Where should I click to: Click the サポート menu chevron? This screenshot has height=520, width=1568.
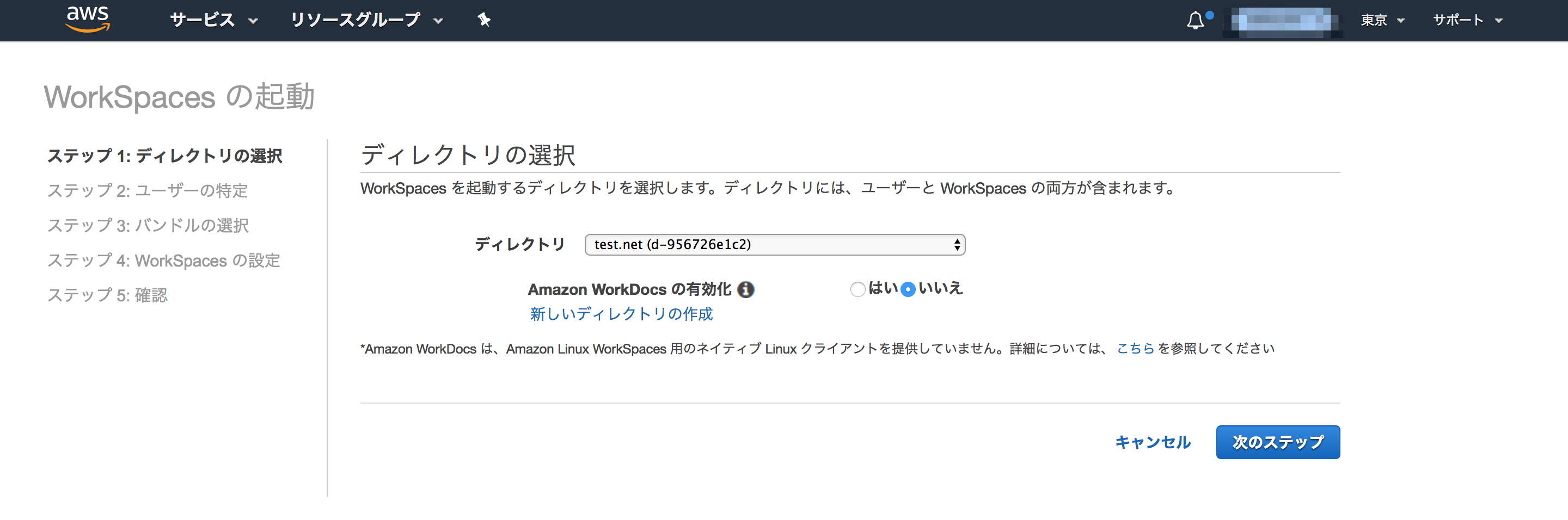point(1499,20)
